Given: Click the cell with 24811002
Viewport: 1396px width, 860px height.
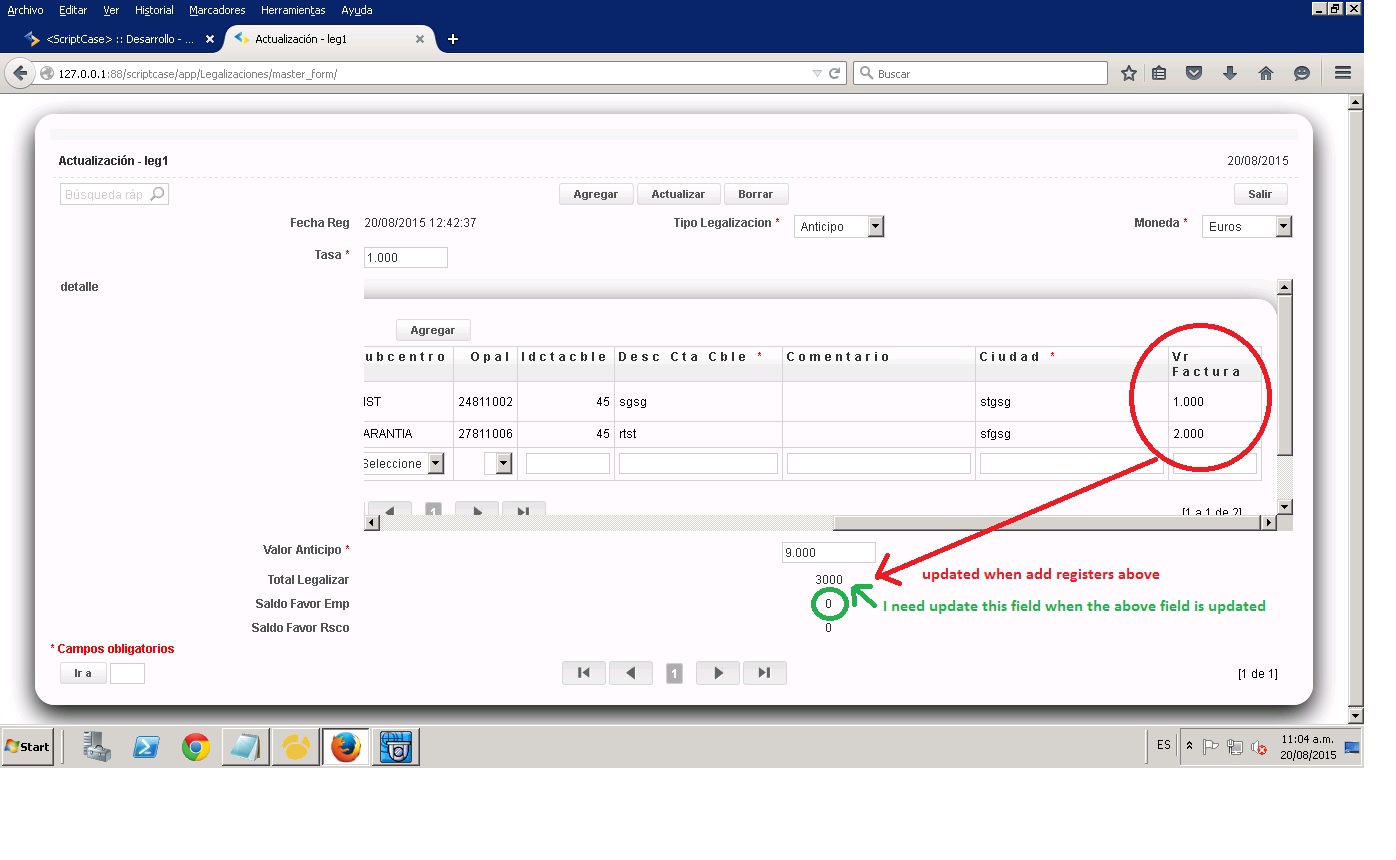Looking at the screenshot, I should click(x=485, y=402).
